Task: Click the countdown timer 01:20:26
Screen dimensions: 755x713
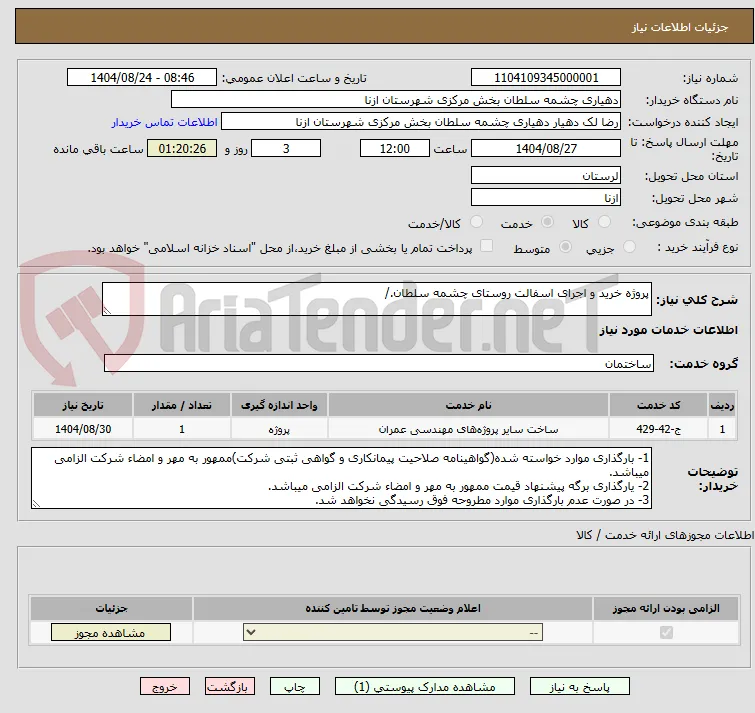Action: click(x=182, y=148)
